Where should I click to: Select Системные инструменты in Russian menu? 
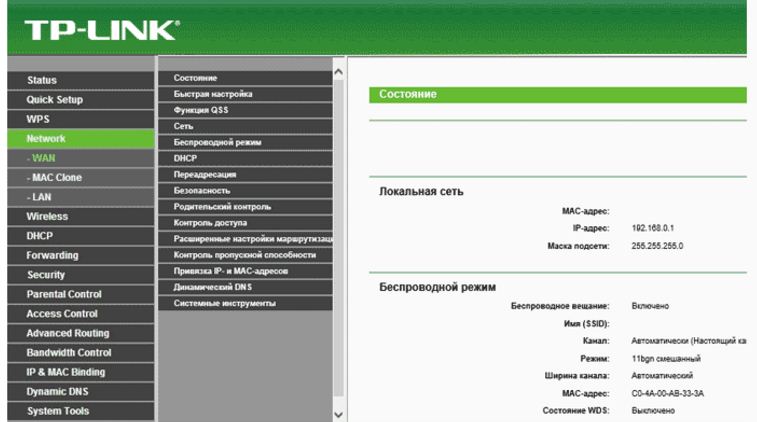click(x=225, y=303)
